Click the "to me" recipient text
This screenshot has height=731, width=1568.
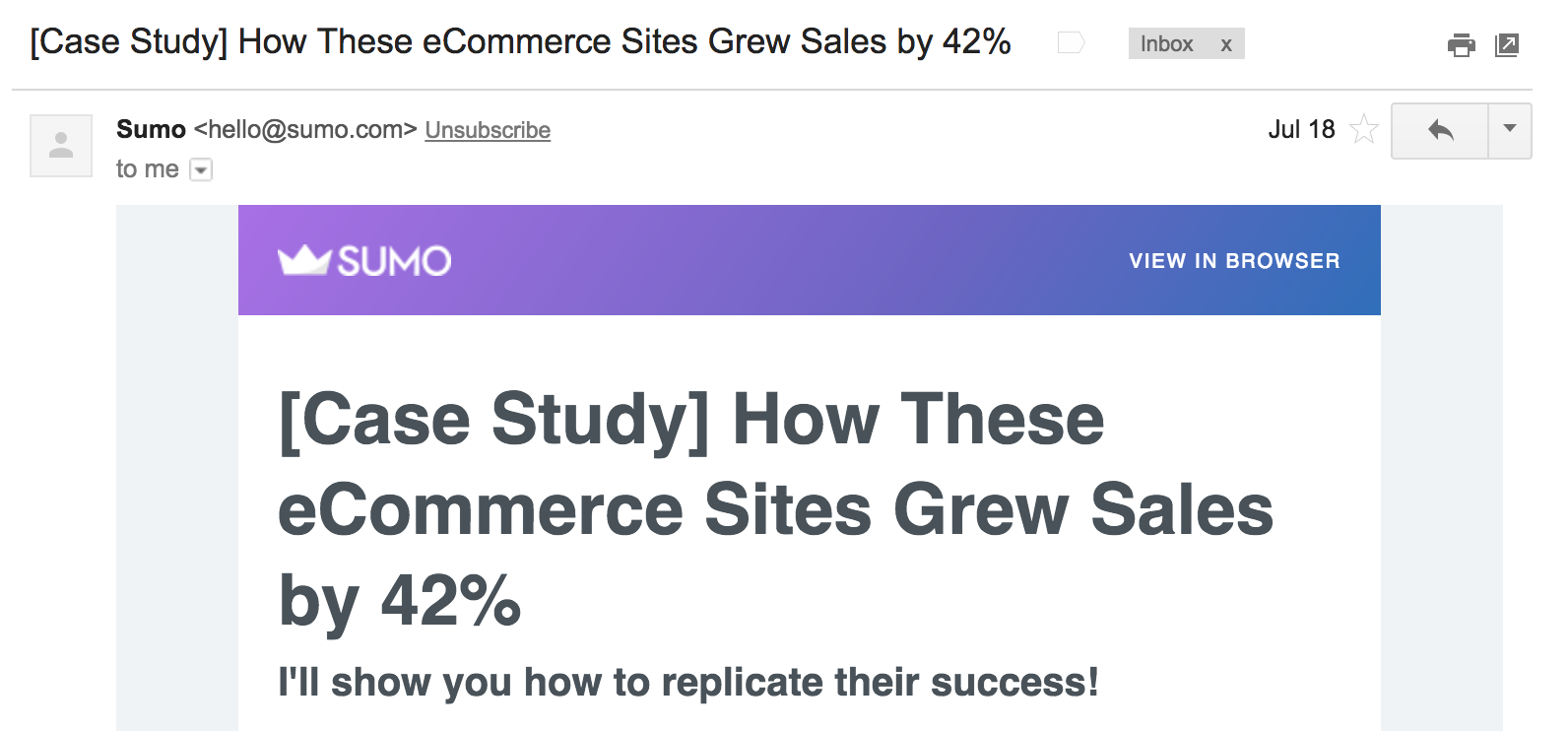click(x=147, y=169)
